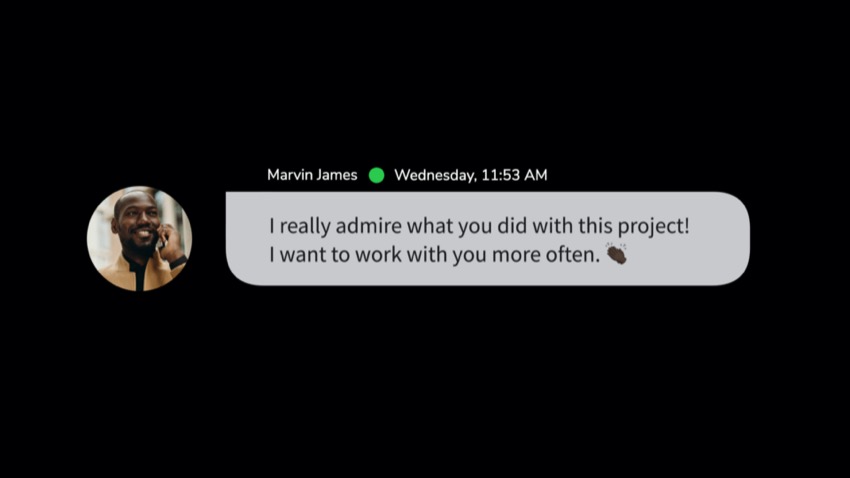The width and height of the screenshot is (850, 478).
Task: Click the "11:53 AM" time text
Action: pos(514,175)
